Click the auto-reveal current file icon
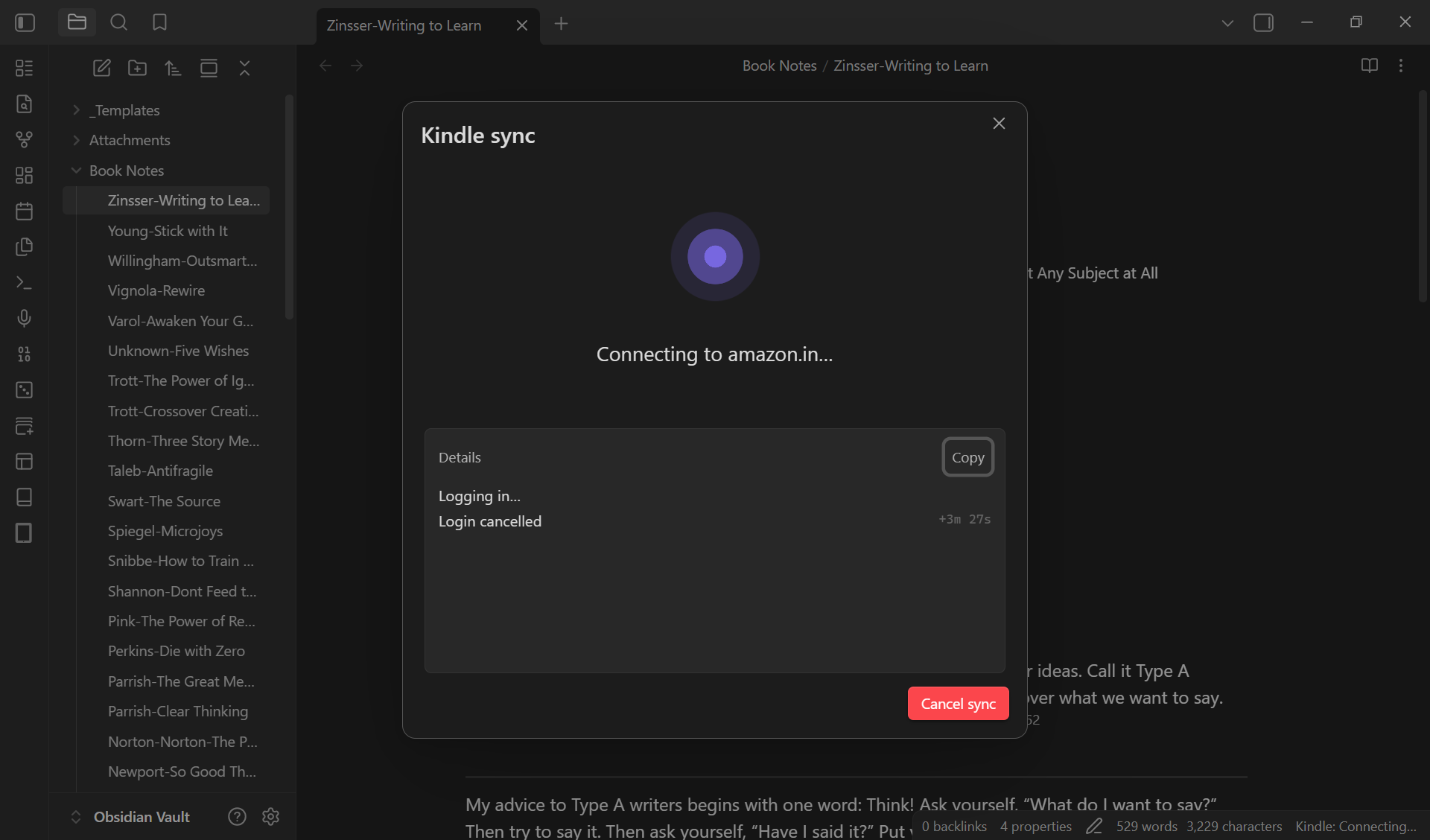Viewport: 1430px width, 840px height. (209, 68)
